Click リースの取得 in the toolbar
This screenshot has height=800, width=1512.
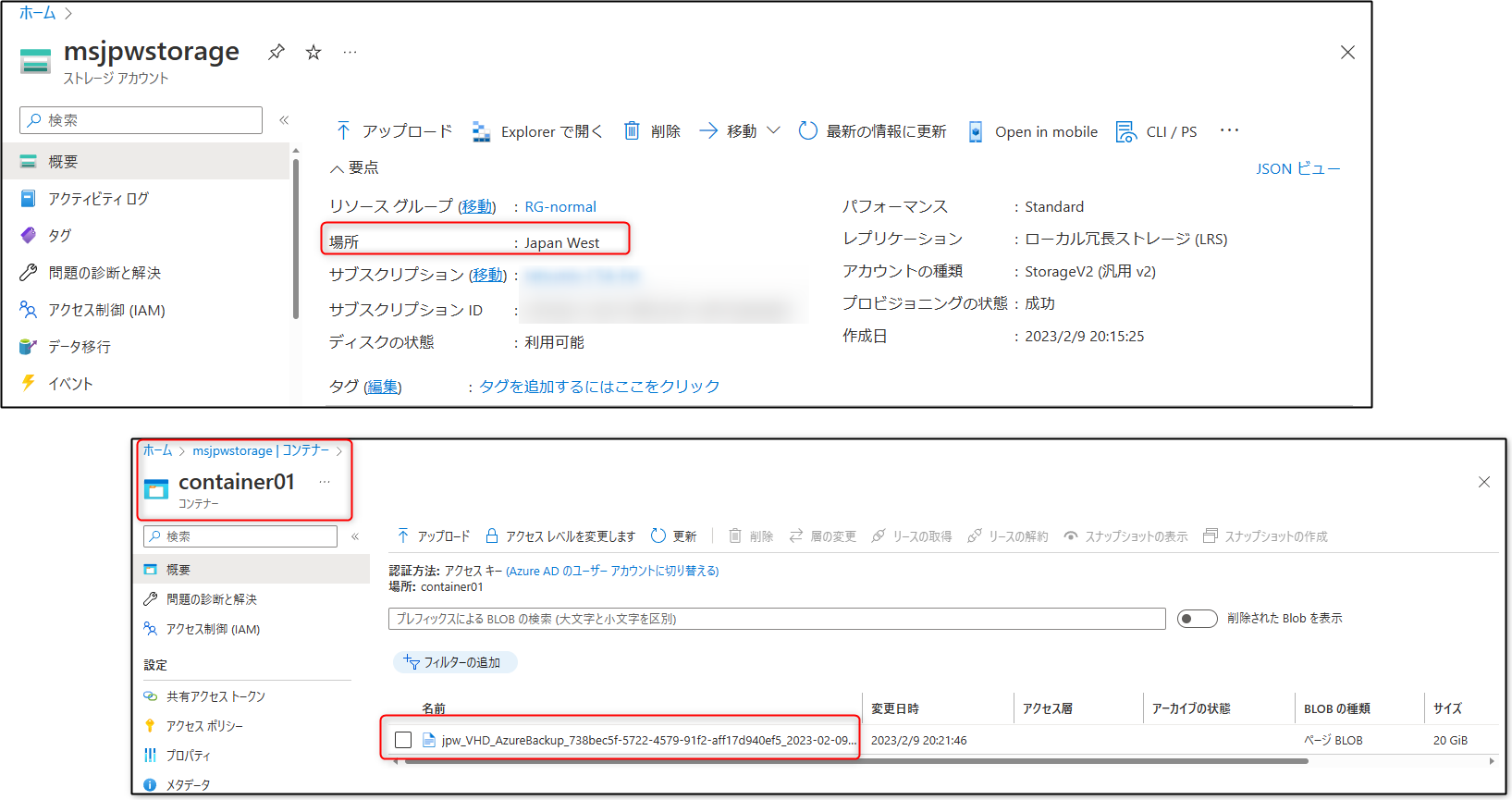(x=912, y=536)
